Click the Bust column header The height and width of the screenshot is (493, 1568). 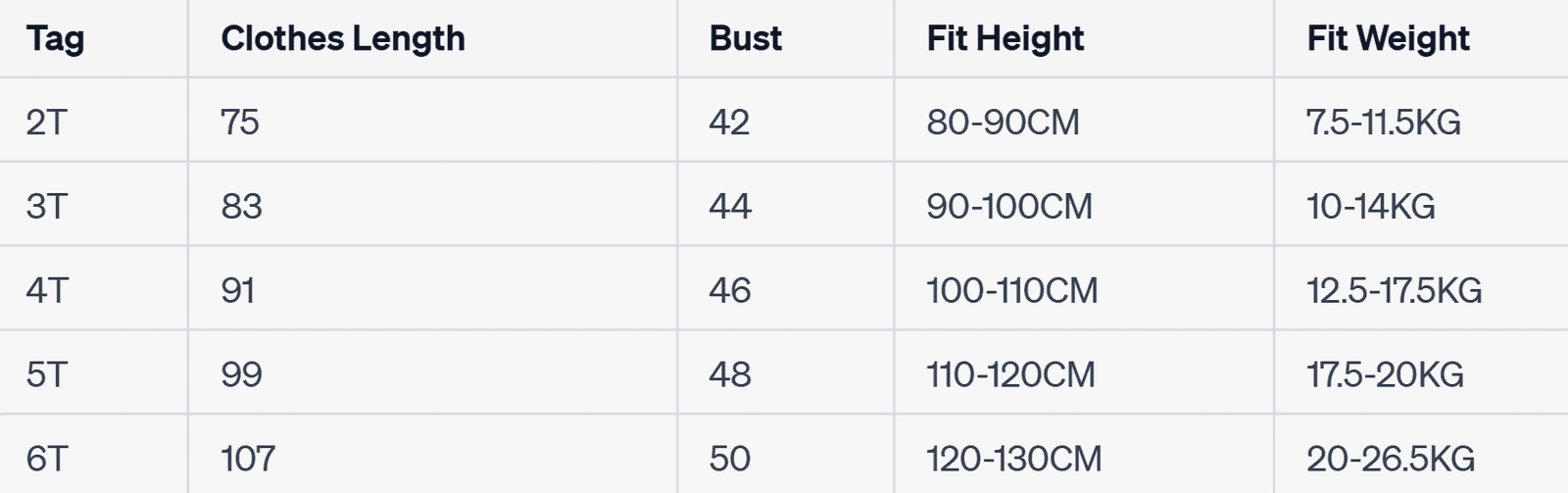(x=746, y=38)
